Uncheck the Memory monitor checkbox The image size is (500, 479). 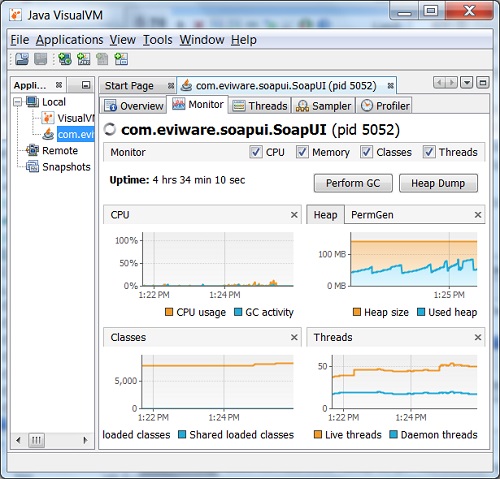click(302, 152)
